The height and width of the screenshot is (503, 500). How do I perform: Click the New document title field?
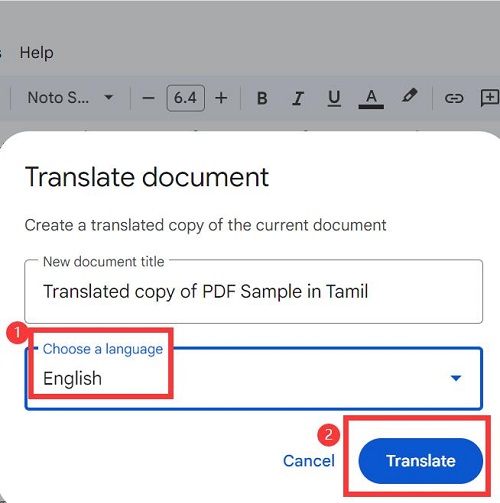(x=253, y=291)
